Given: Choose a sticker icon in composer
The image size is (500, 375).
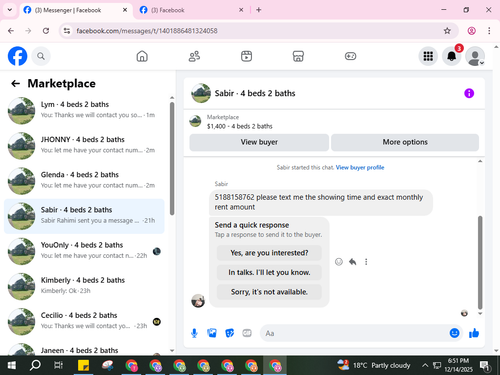Looking at the screenshot, I should click(229, 333).
